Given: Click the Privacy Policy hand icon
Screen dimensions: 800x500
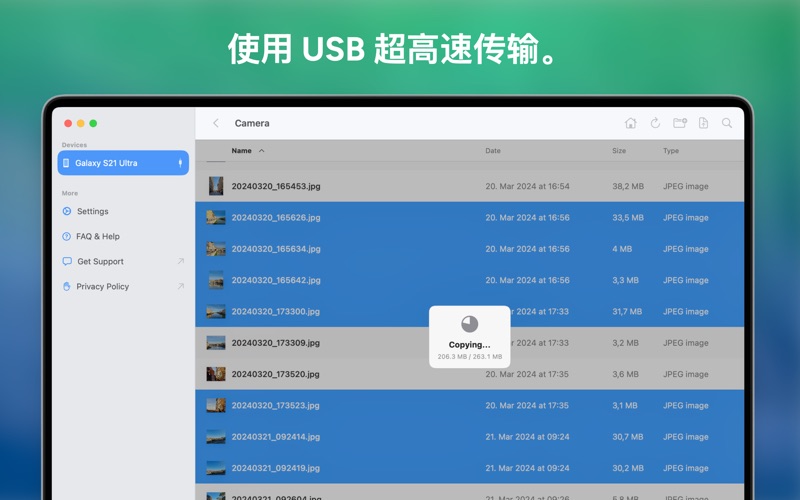Looking at the screenshot, I should (66, 286).
